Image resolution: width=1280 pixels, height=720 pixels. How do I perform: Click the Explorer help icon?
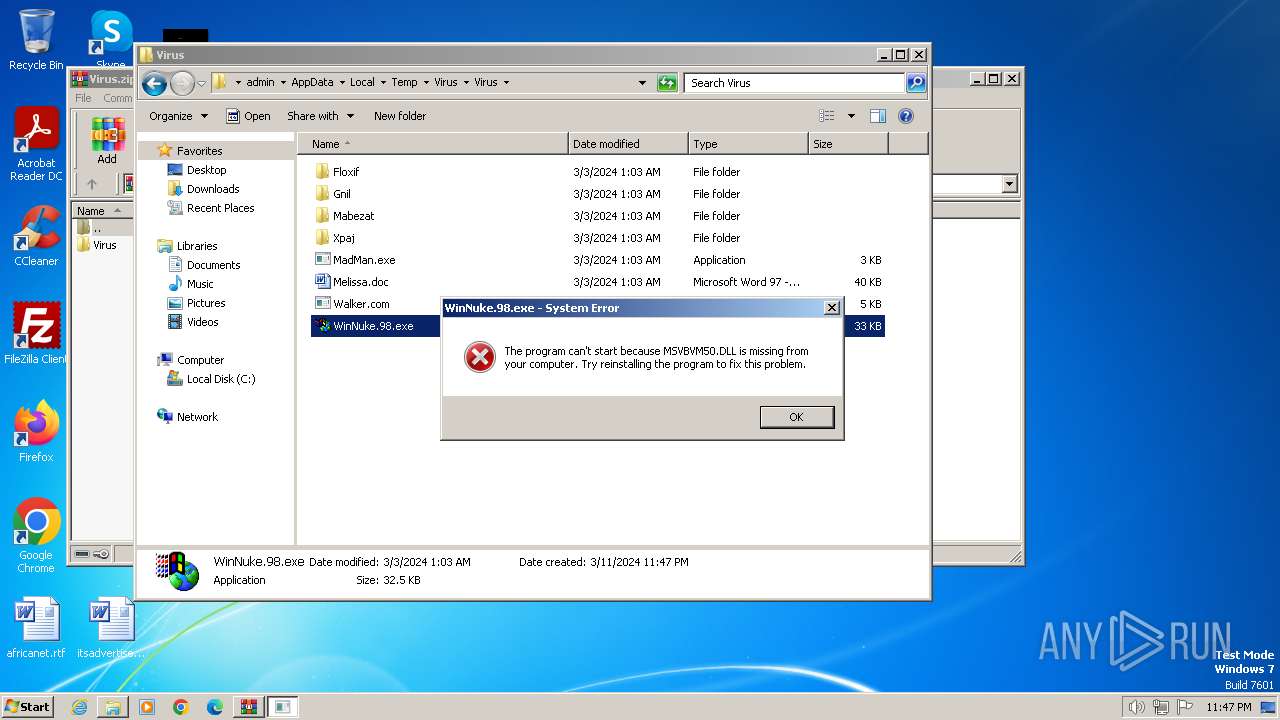point(906,116)
